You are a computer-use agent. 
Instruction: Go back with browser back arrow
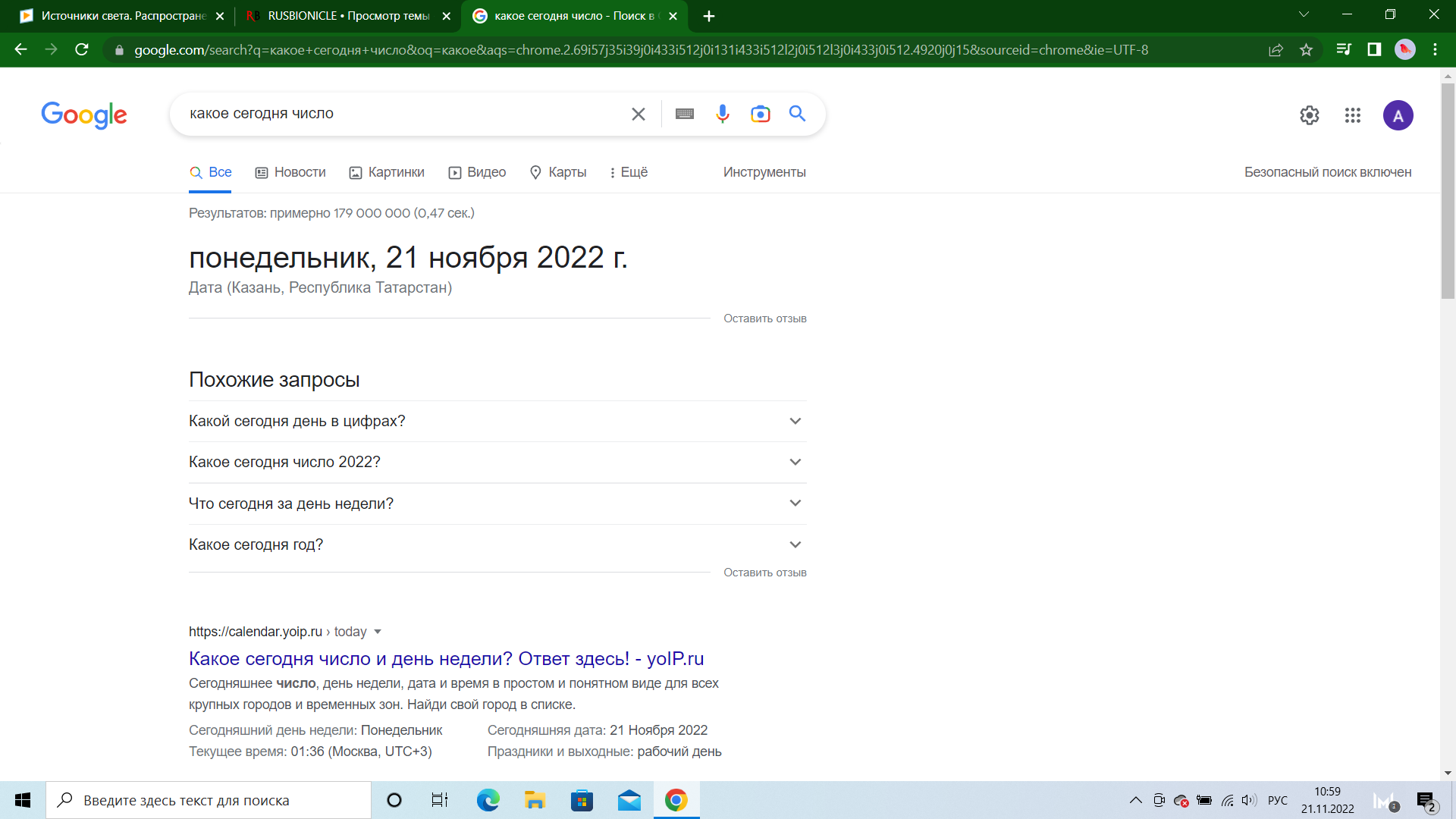[21, 50]
